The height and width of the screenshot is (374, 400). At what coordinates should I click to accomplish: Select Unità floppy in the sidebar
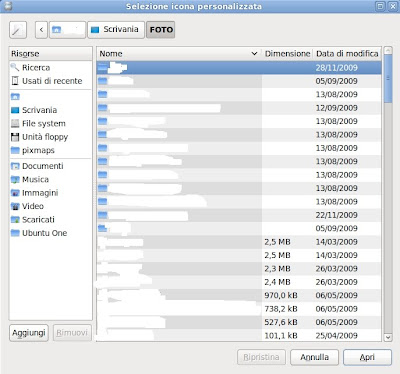pos(50,137)
